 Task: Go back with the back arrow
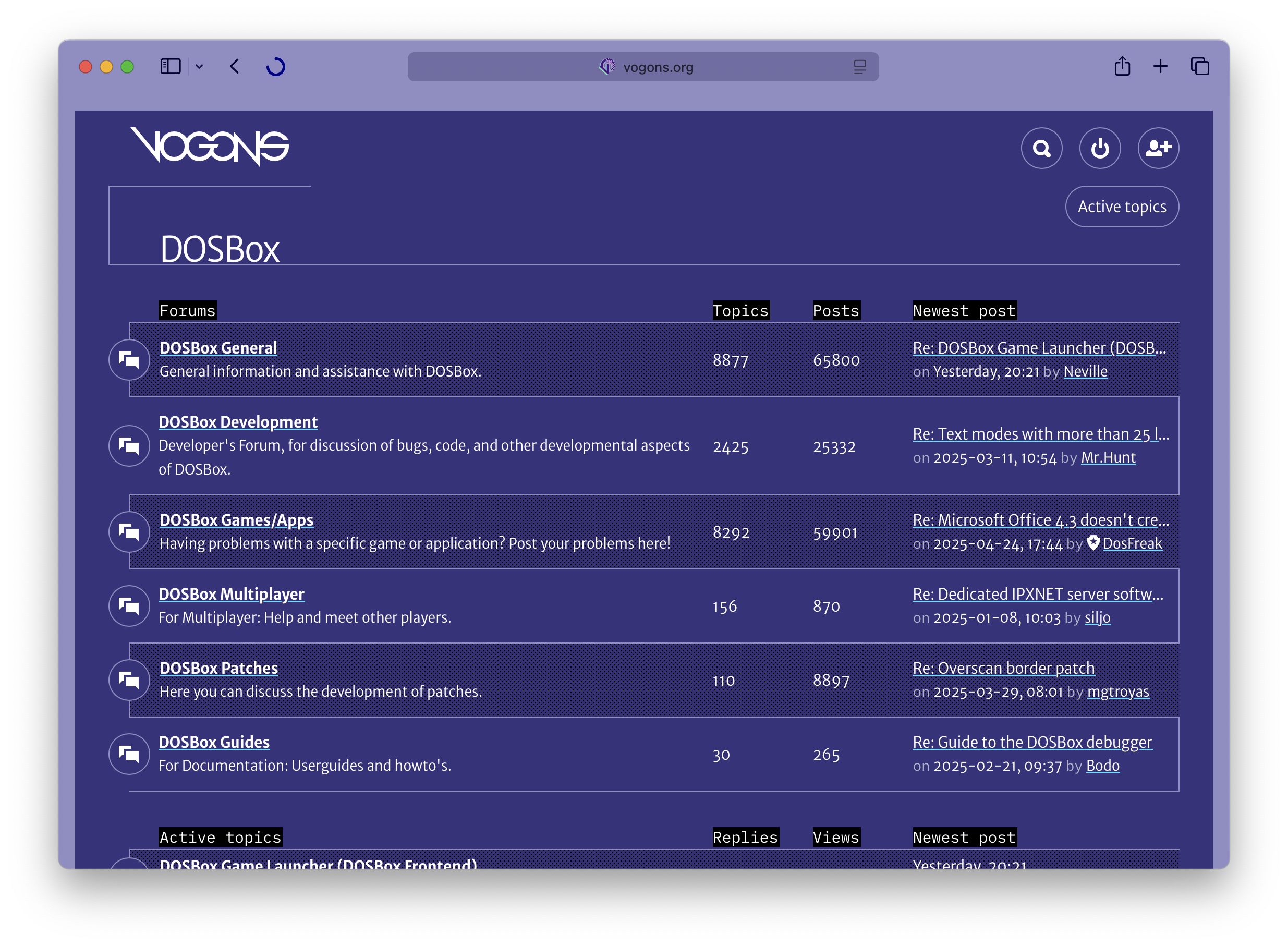tap(235, 66)
